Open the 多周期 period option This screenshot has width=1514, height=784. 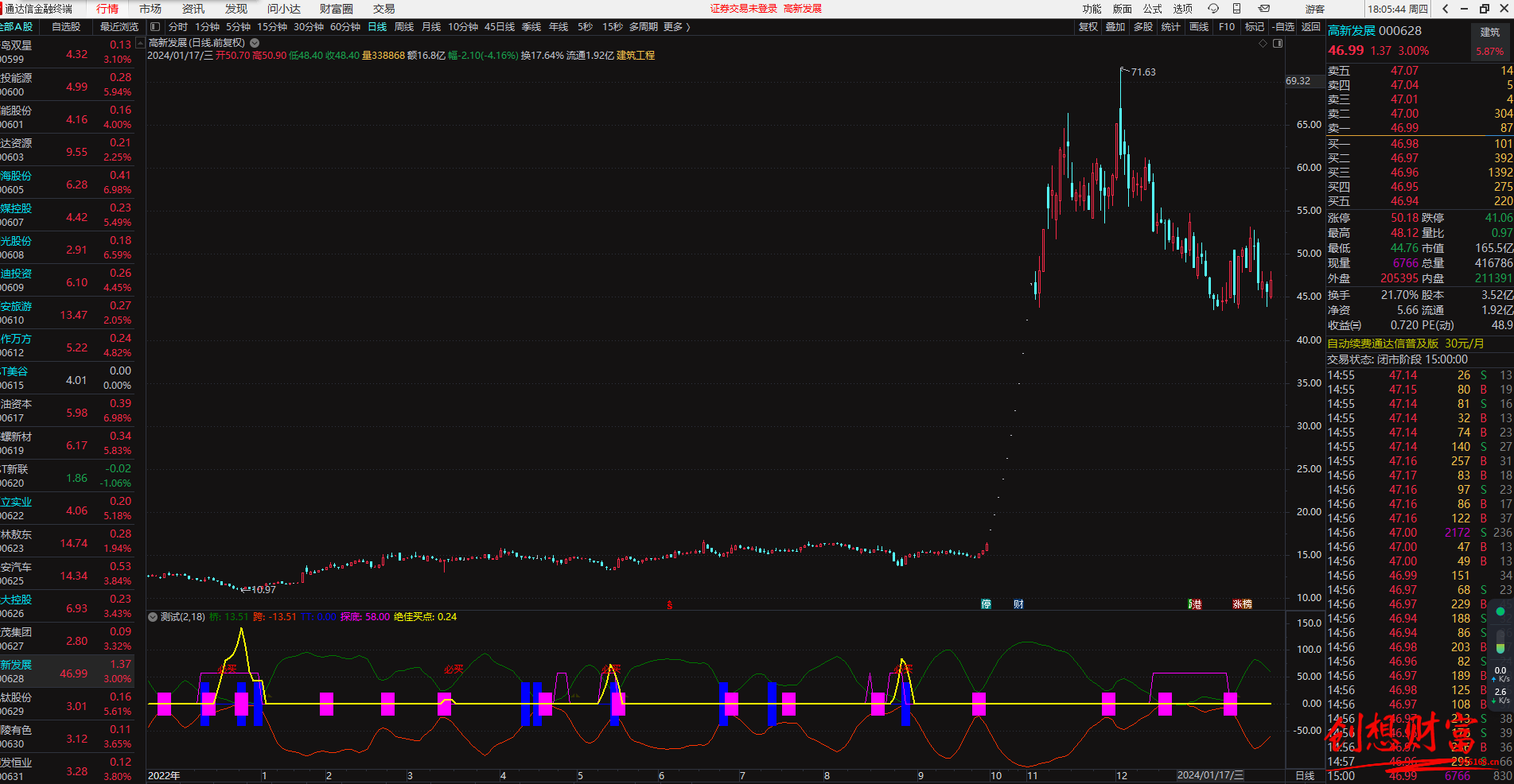click(x=644, y=27)
